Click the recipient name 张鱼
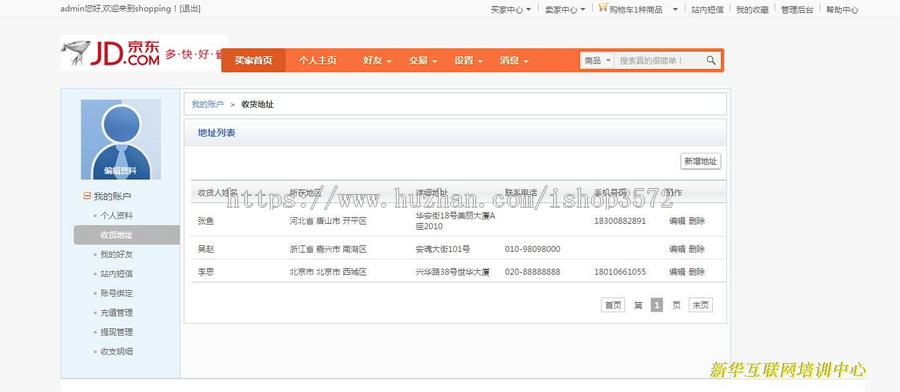This screenshot has width=900, height=392. click(x=206, y=221)
